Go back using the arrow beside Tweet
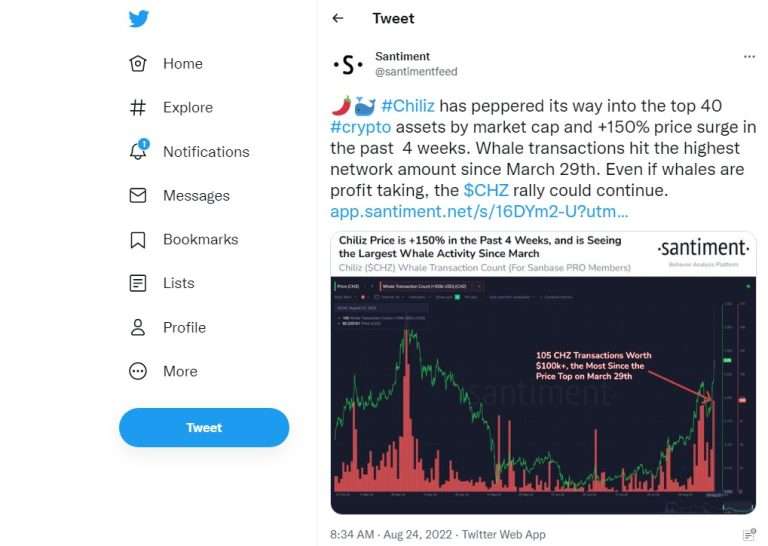Screen dimensions: 768x546 point(337,19)
